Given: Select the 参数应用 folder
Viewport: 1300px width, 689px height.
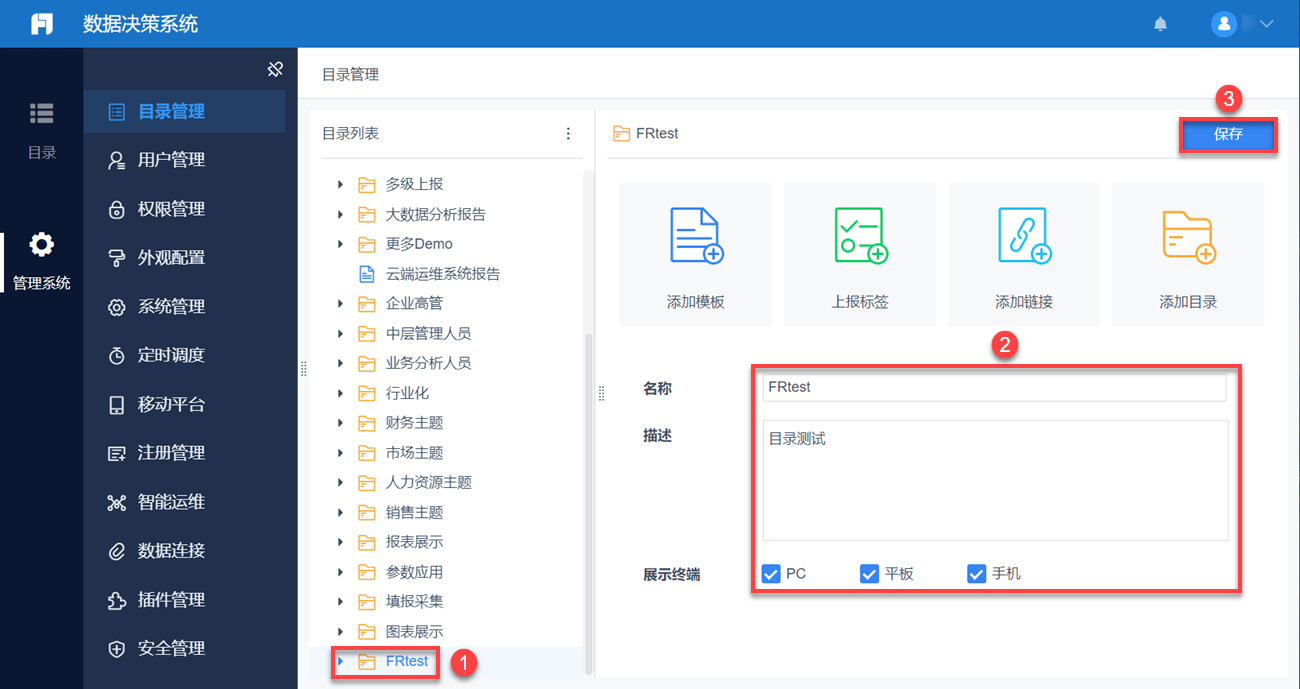Looking at the screenshot, I should point(414,572).
